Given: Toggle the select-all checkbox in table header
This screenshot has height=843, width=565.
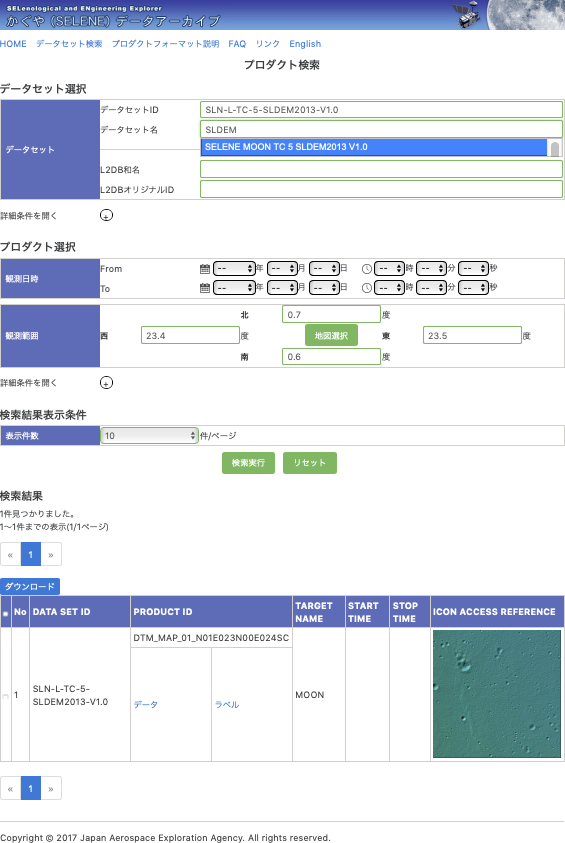Looking at the screenshot, I should tap(5, 613).
